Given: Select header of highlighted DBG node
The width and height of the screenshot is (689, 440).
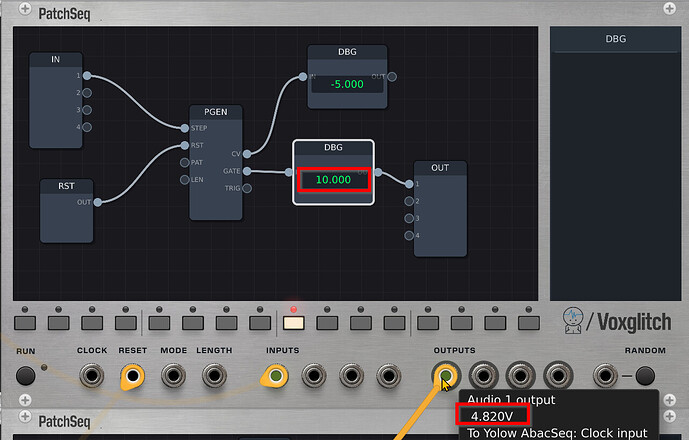Looking at the screenshot, I should tap(333, 148).
